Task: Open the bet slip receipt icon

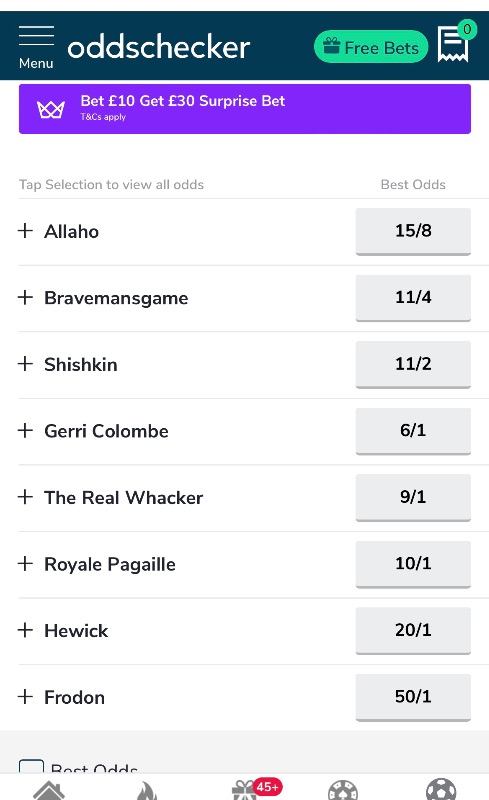Action: 453,44
